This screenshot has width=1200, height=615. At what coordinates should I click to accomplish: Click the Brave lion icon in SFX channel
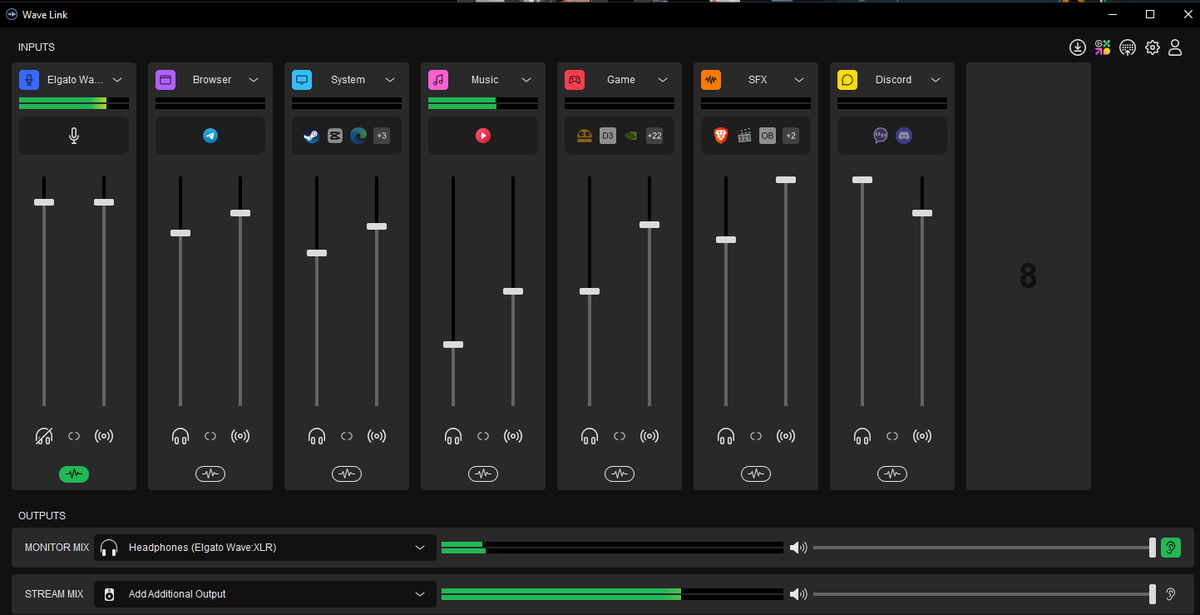click(720, 135)
